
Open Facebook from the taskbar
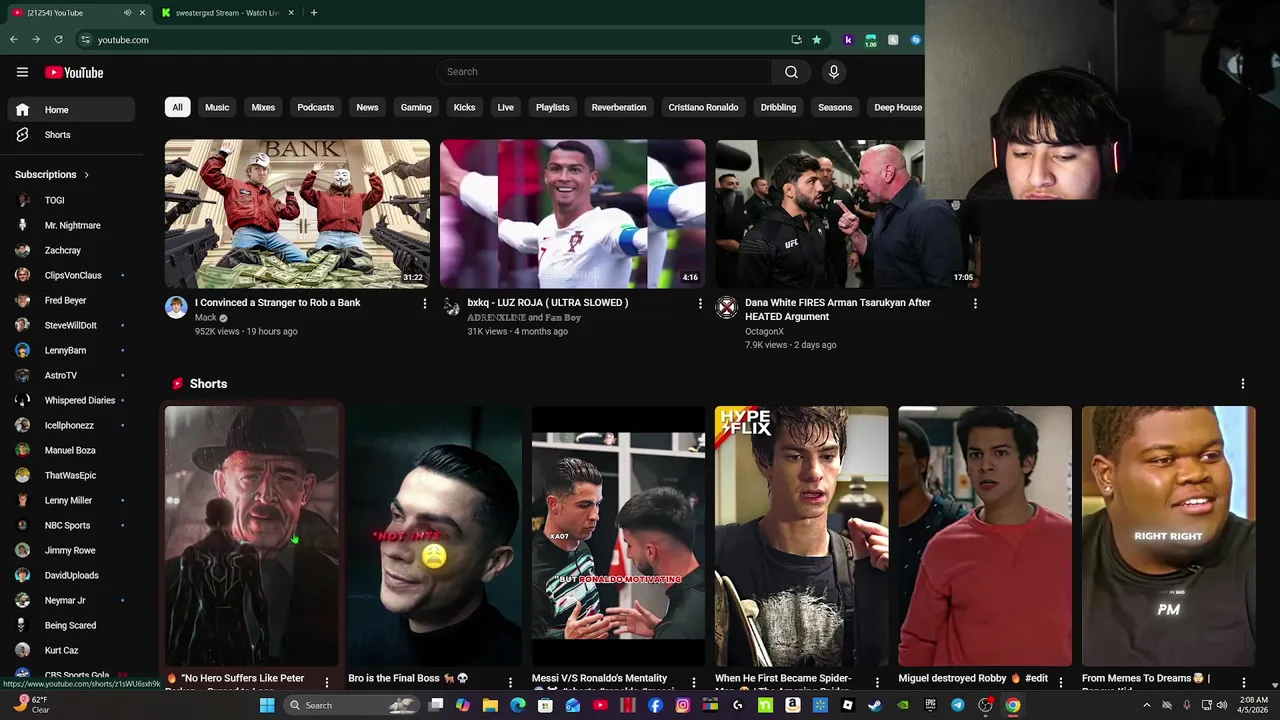[655, 705]
